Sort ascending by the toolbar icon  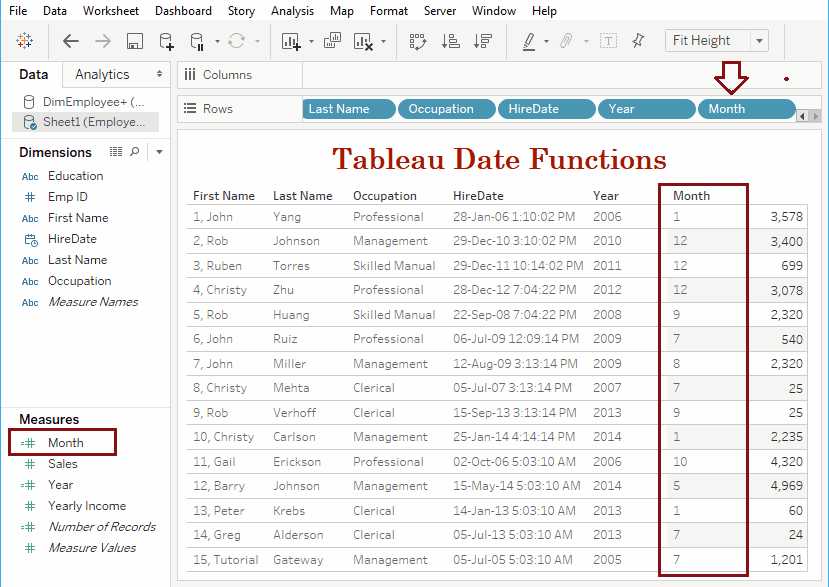pyautogui.click(x=450, y=40)
